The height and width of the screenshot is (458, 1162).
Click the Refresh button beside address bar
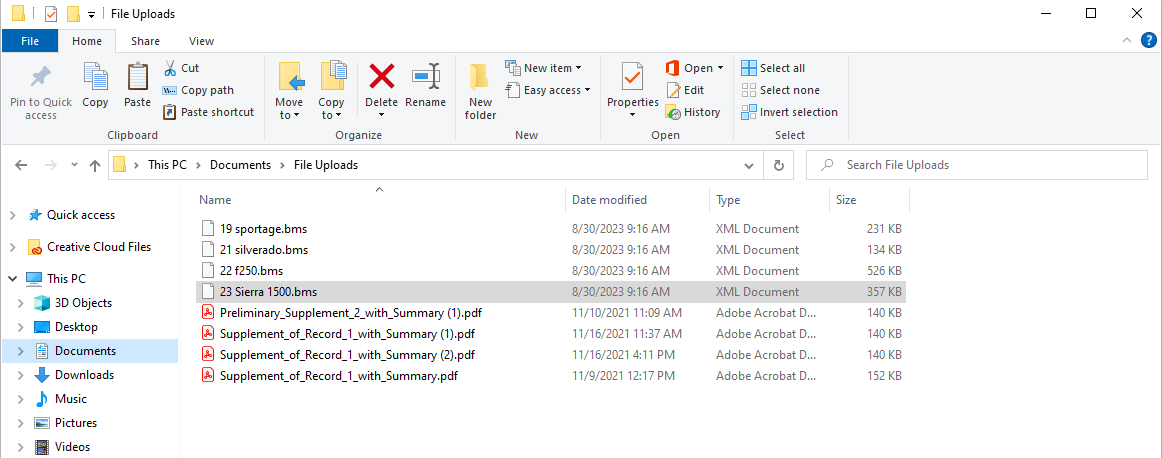point(778,165)
